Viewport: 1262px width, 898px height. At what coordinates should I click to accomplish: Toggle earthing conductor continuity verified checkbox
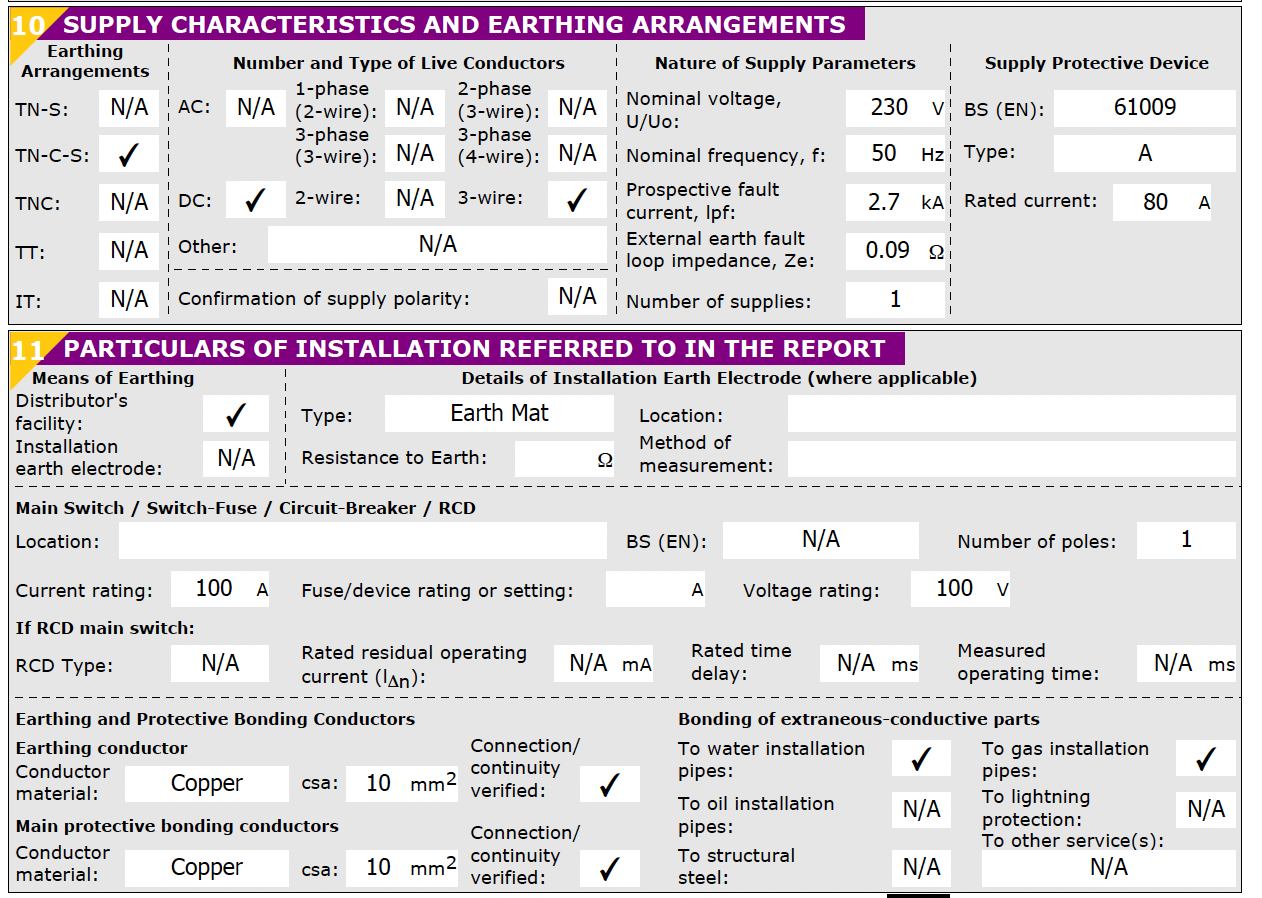609,786
